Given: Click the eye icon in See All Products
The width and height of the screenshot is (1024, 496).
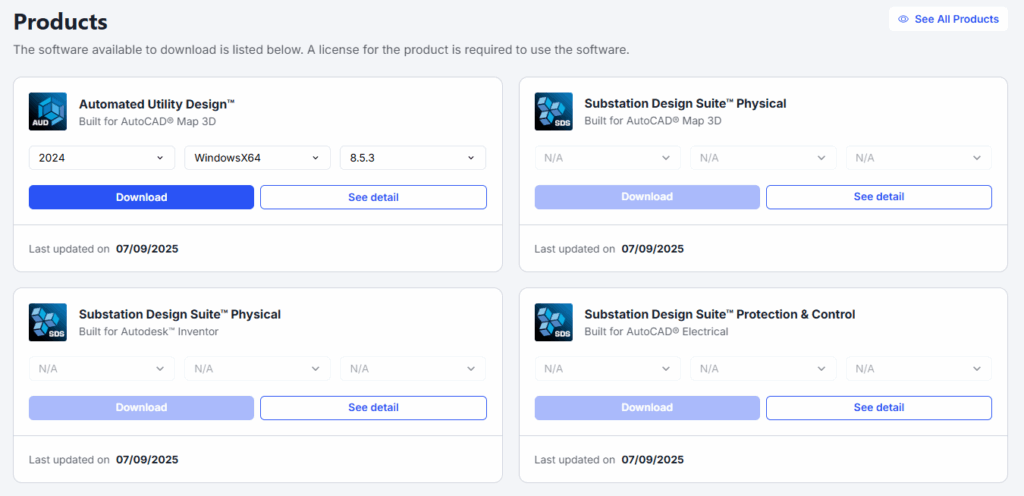Looking at the screenshot, I should (x=903, y=19).
